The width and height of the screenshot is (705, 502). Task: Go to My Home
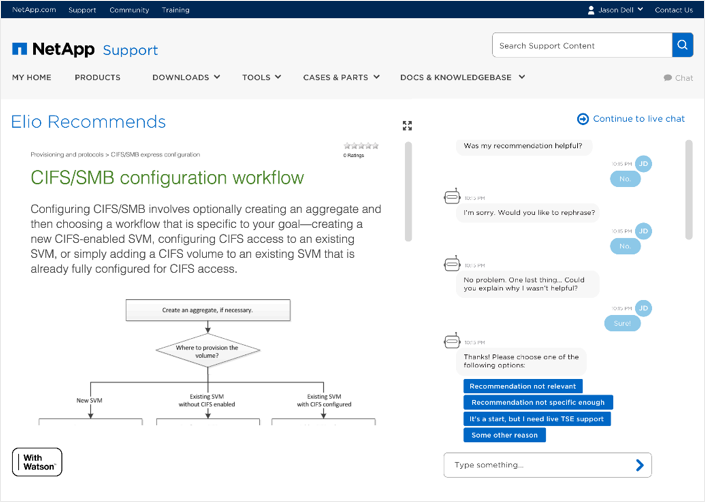click(31, 77)
